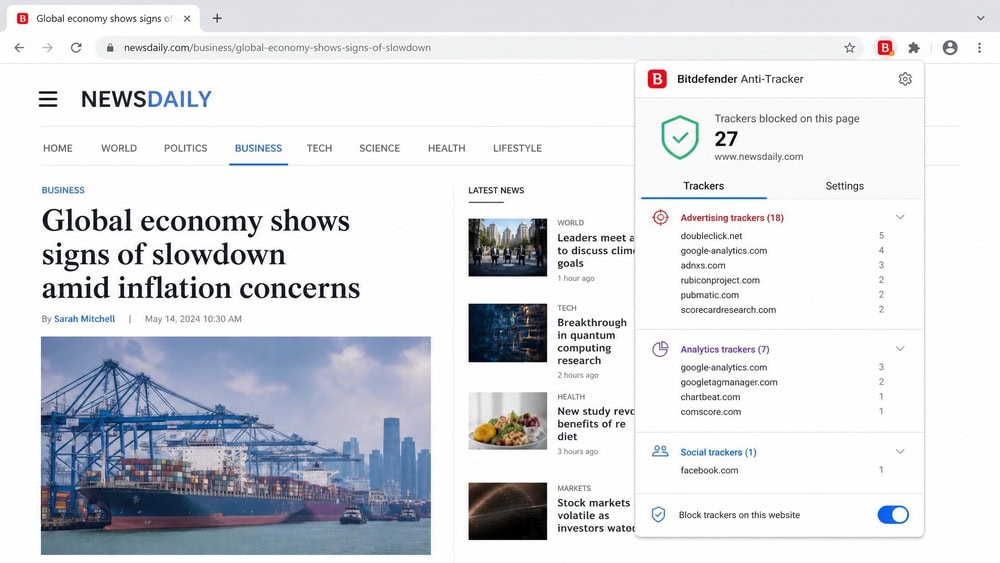
Task: Click the quantum computing thumbnail
Action: (508, 333)
